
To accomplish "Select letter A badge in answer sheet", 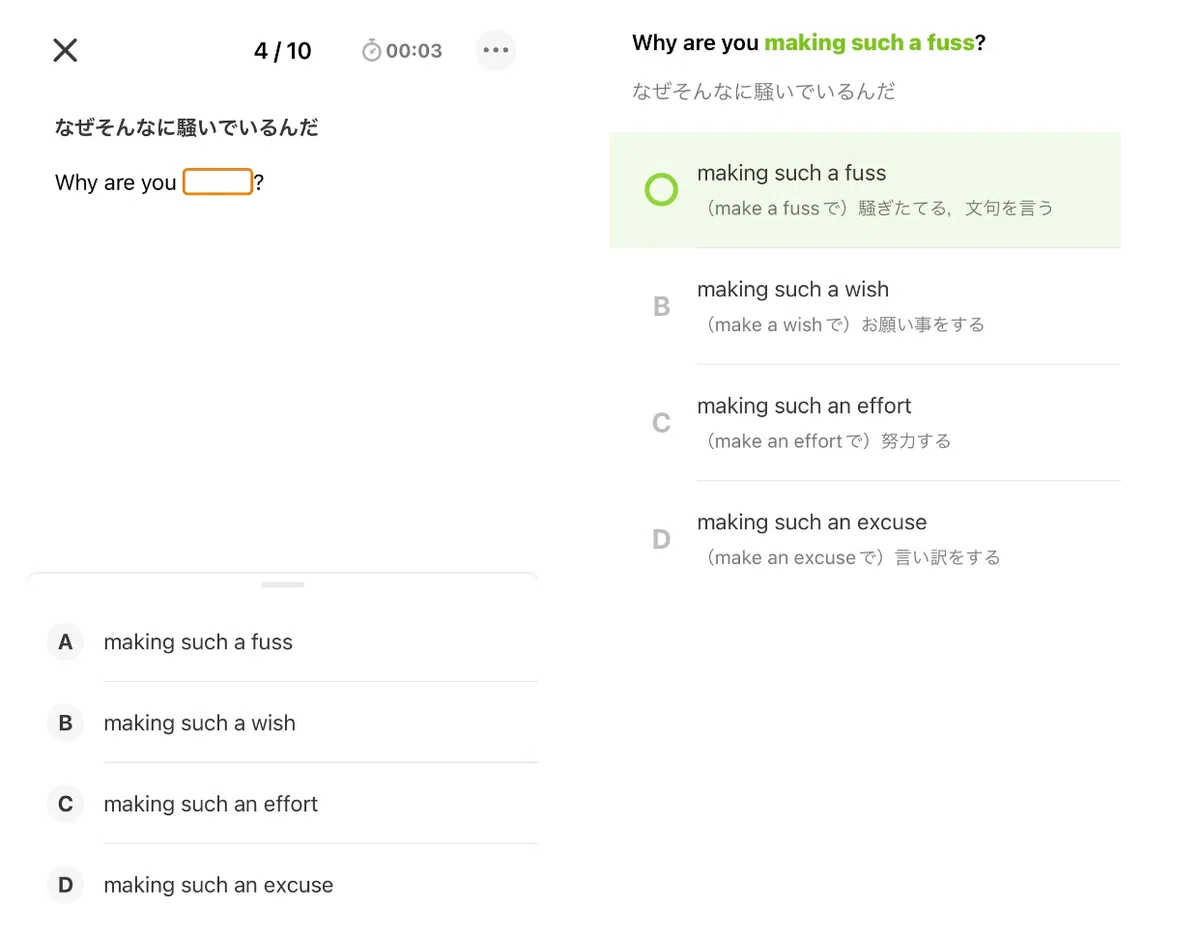I will coord(65,642).
